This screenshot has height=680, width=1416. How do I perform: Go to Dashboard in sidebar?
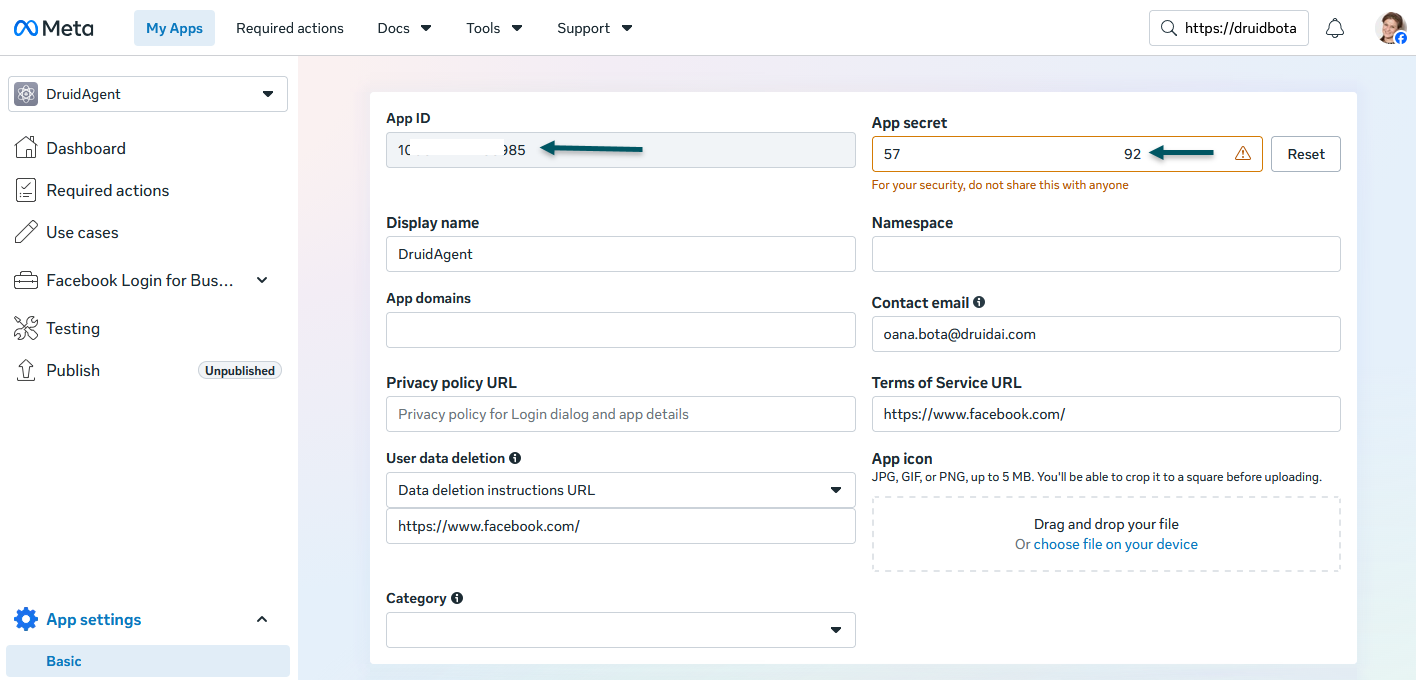click(86, 148)
